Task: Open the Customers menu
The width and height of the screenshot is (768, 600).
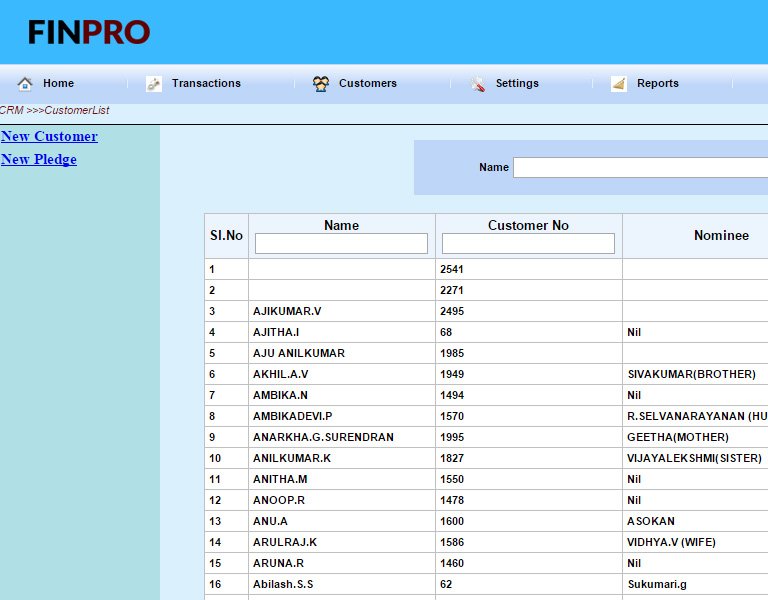Action: click(367, 84)
